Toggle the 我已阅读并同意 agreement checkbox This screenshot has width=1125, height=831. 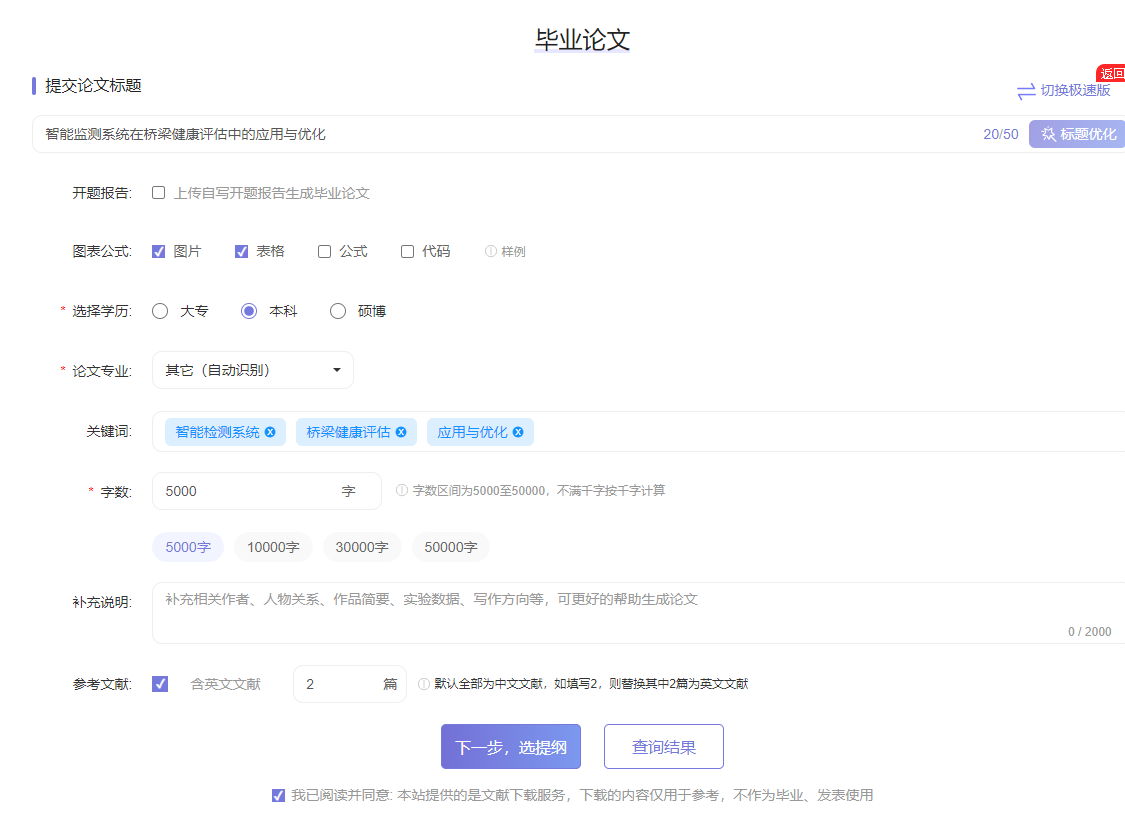coord(278,795)
